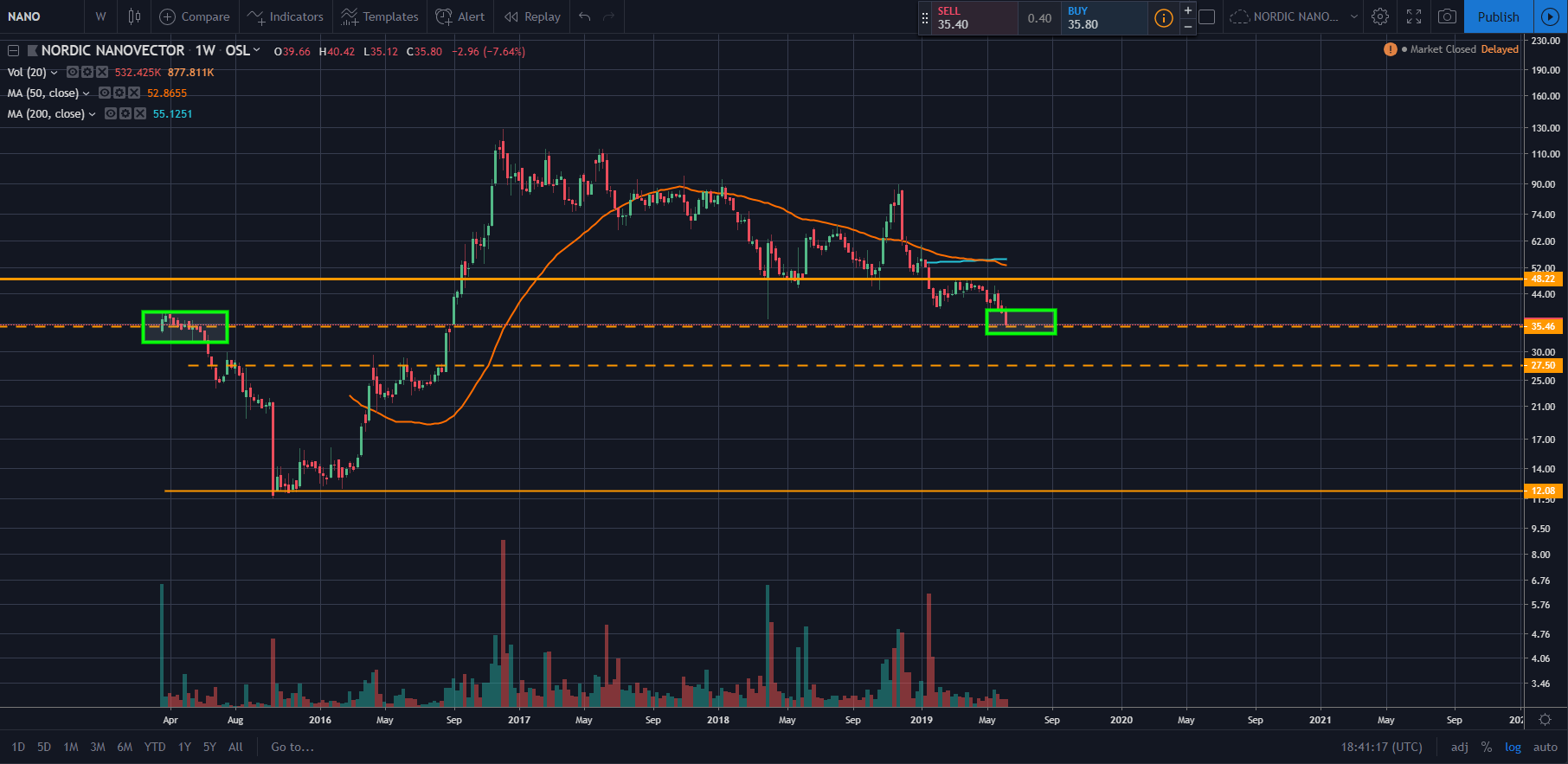The image size is (1568, 764).
Task: Toggle percent scale mode
Action: [x=1486, y=747]
